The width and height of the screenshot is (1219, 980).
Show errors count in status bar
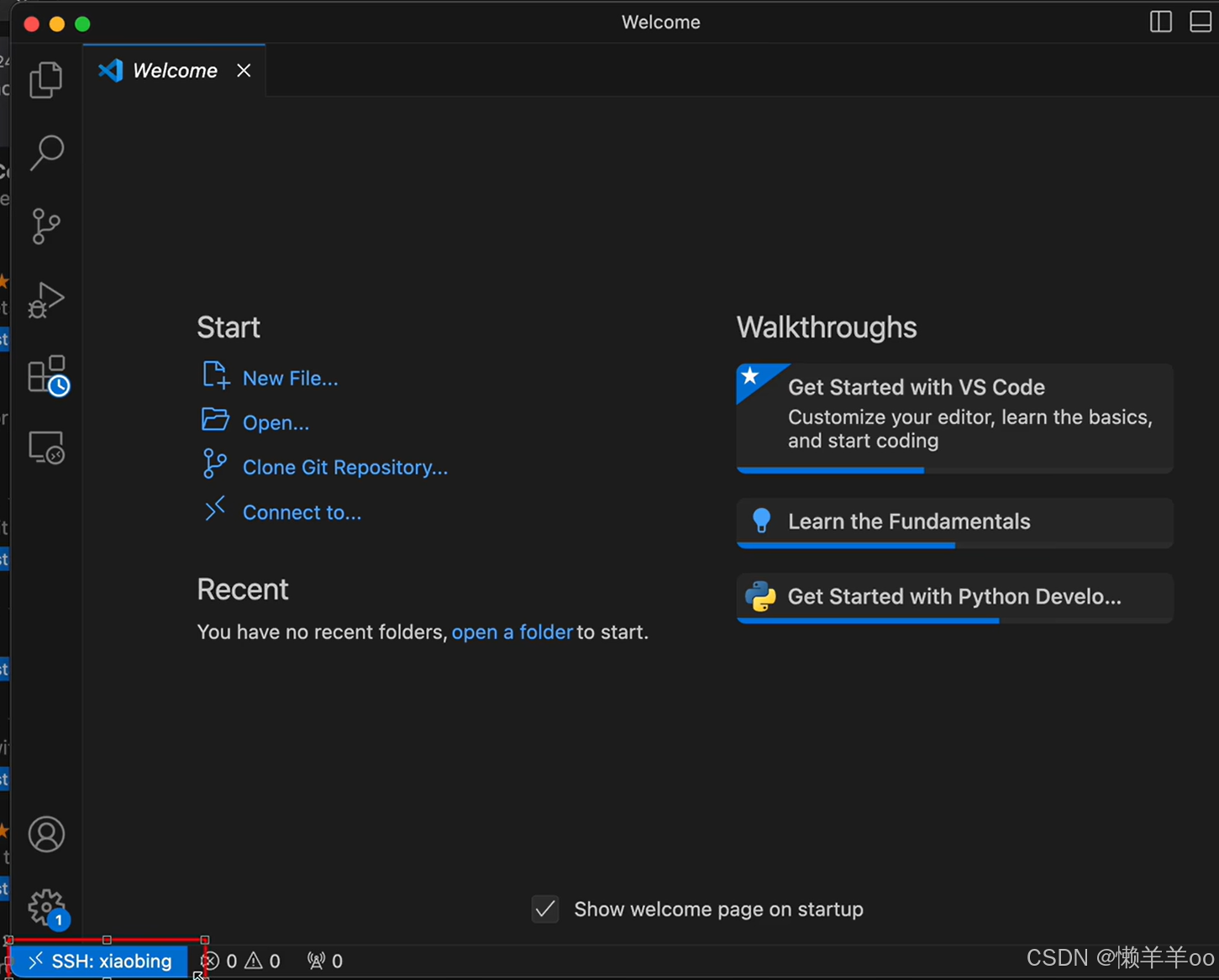pos(220,961)
